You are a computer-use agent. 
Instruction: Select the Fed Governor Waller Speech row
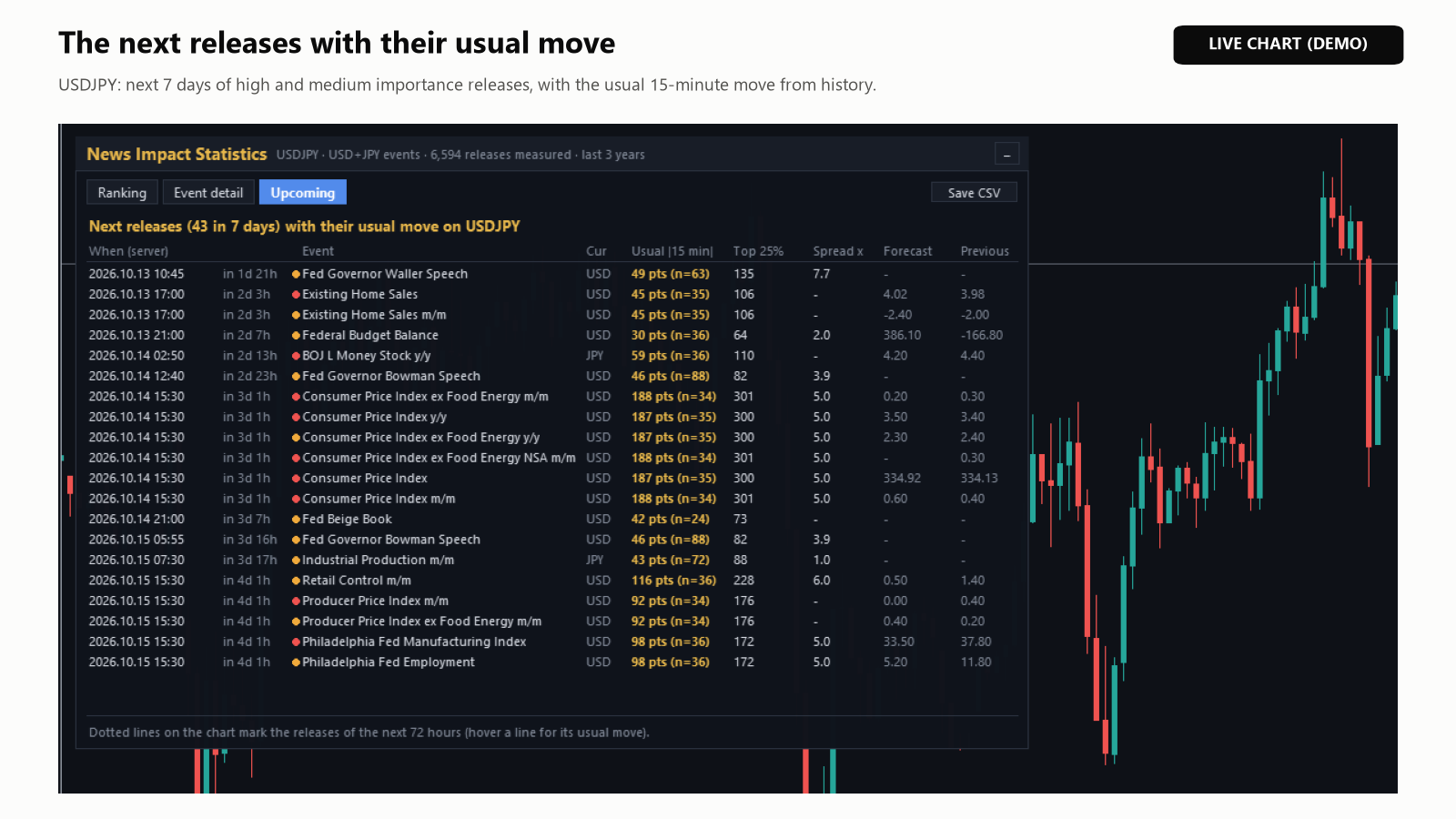(552, 274)
